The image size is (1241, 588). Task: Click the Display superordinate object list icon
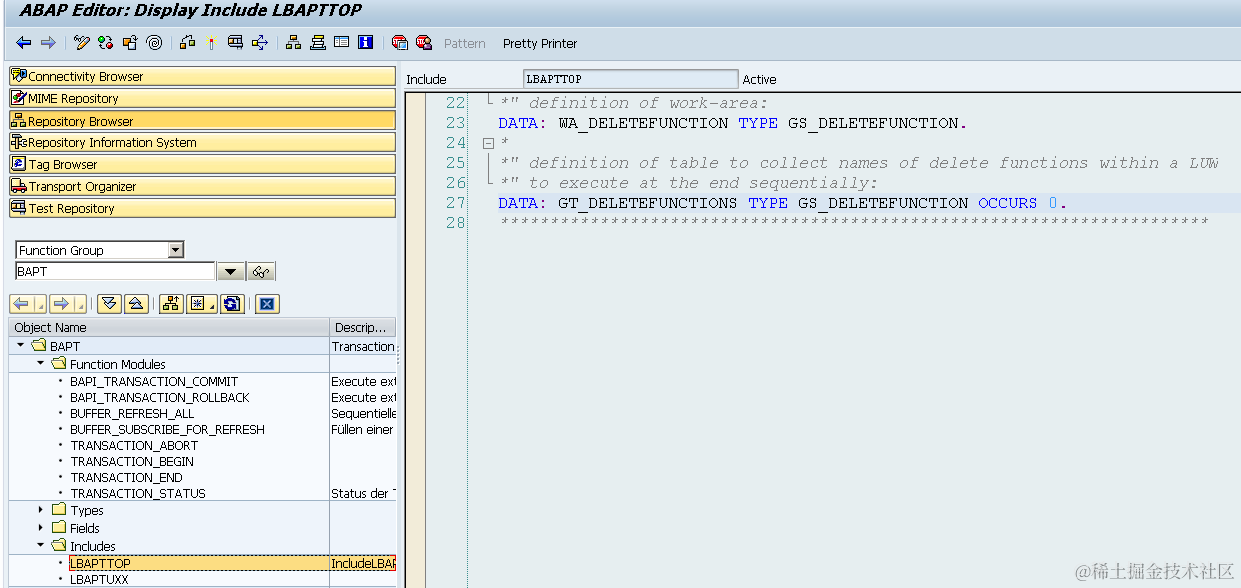point(170,304)
